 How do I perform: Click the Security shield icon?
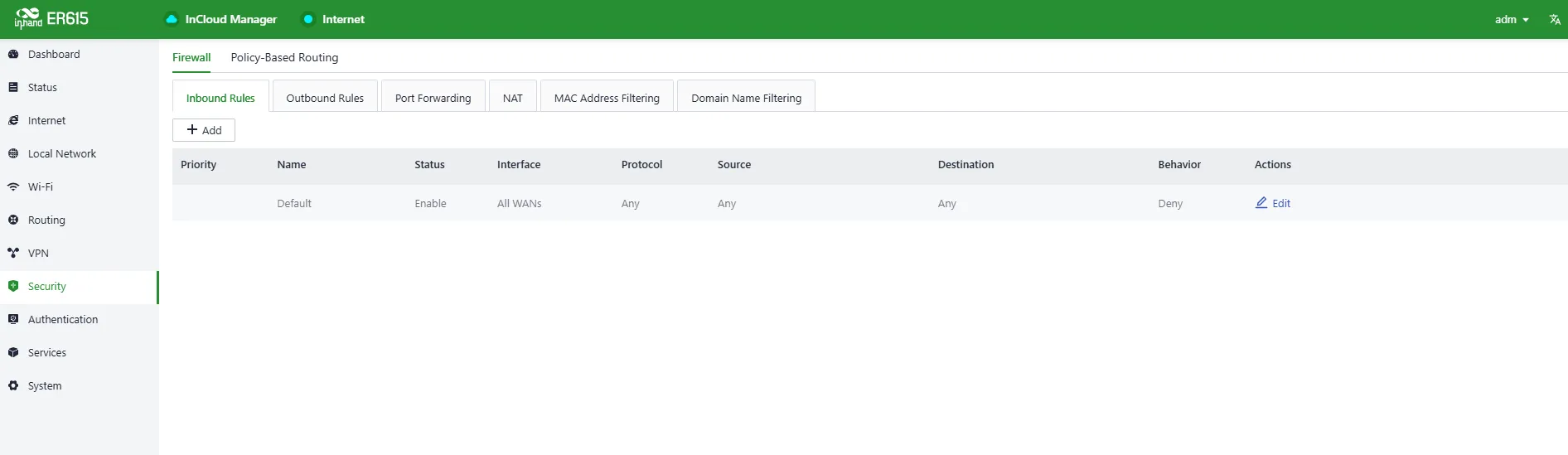(13, 286)
